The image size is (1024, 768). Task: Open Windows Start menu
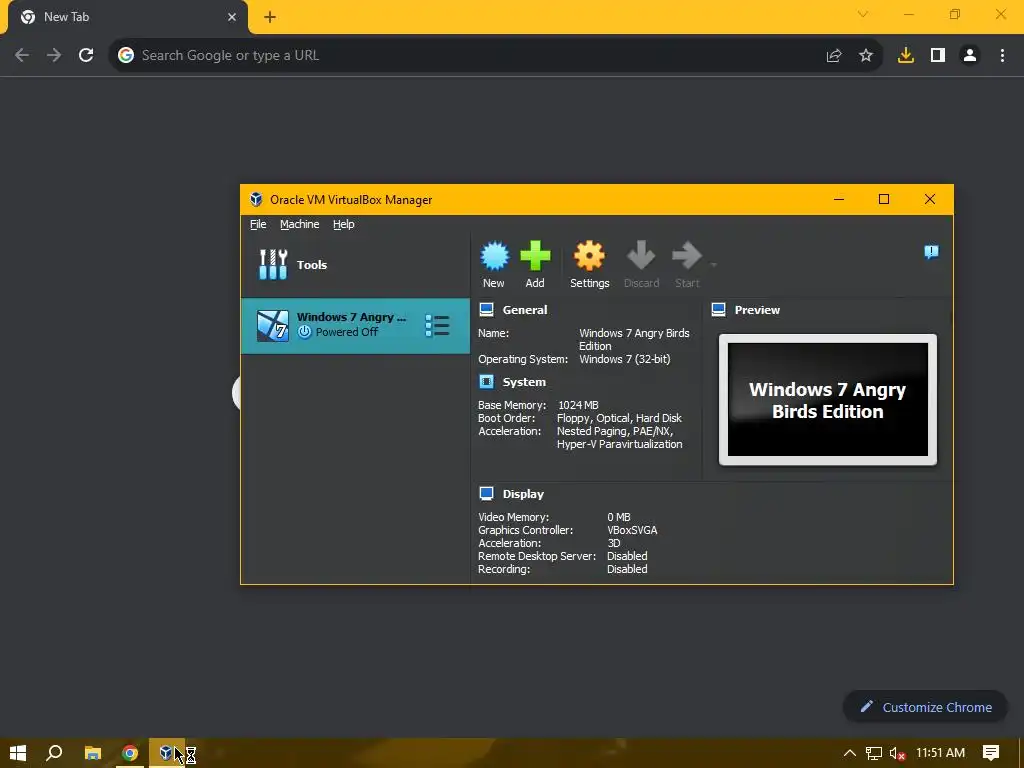pyautogui.click(x=18, y=753)
